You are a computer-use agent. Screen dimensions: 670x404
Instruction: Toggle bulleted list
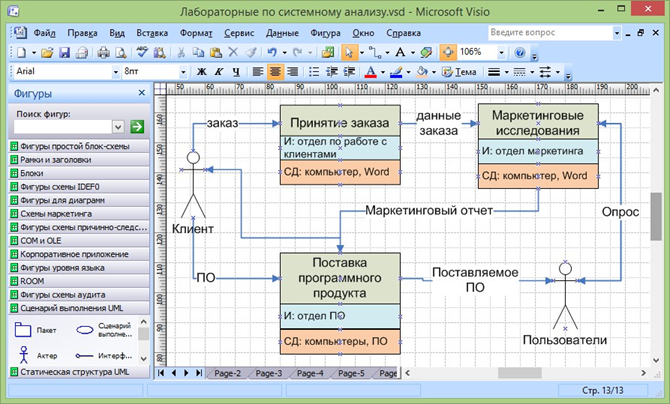tap(314, 72)
